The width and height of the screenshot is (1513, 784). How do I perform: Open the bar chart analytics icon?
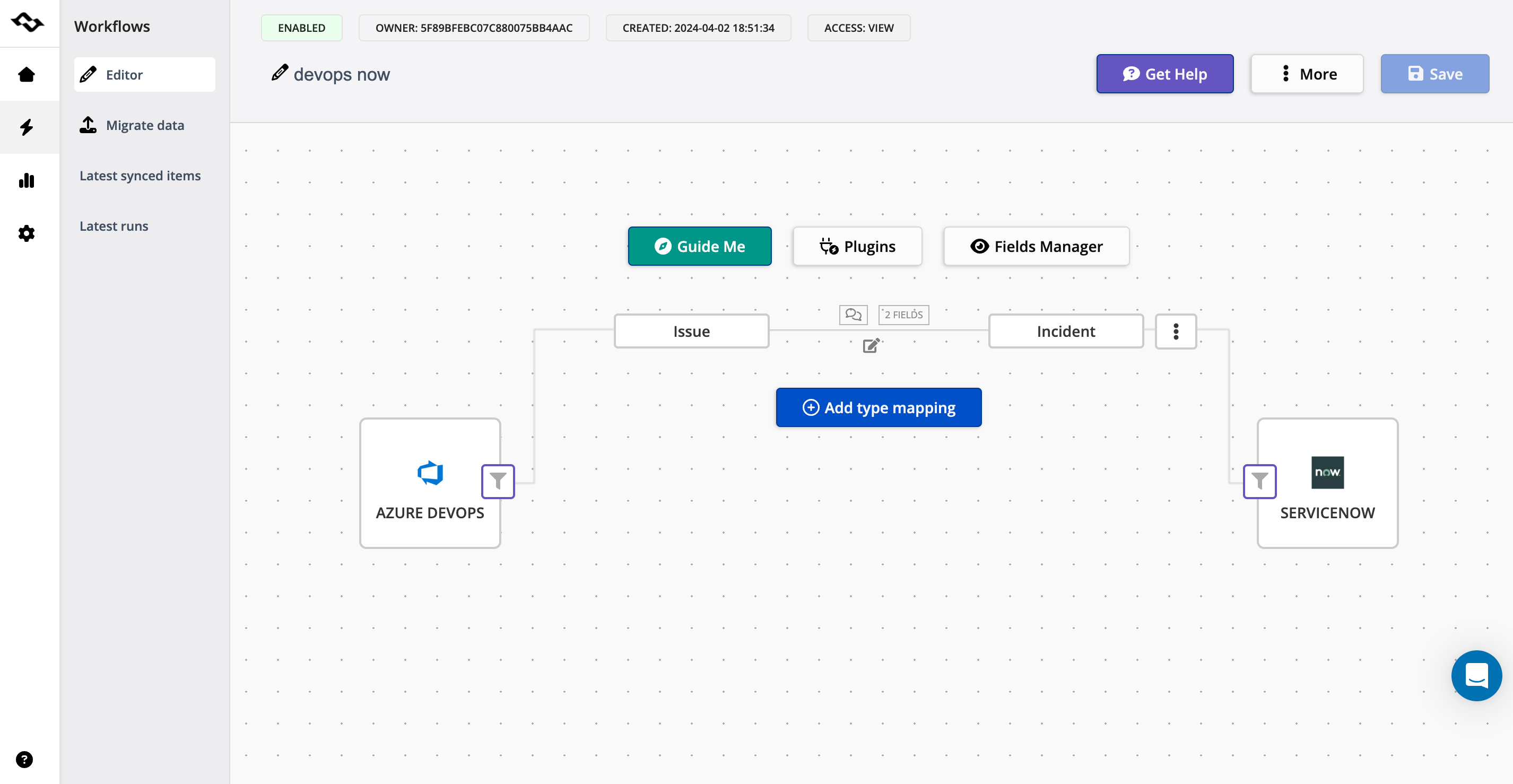pyautogui.click(x=27, y=180)
